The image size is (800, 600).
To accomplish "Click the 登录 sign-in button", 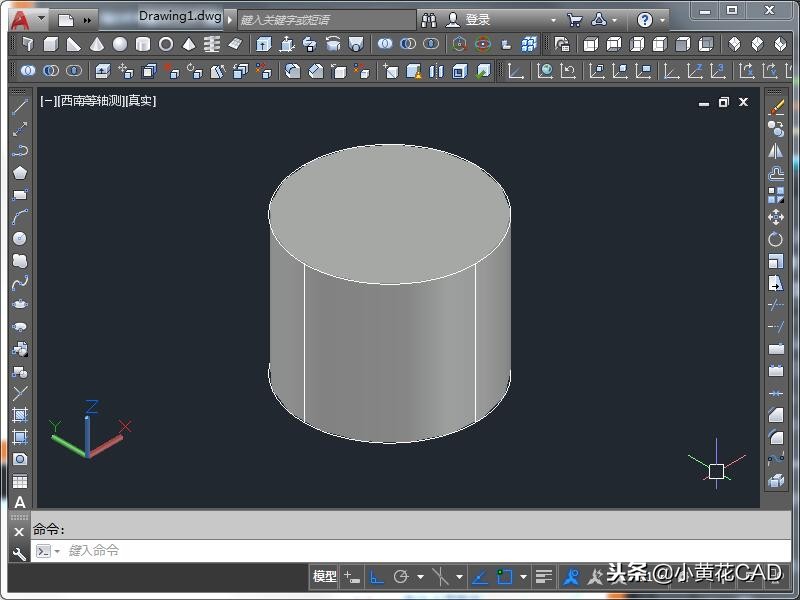I will pos(477,19).
